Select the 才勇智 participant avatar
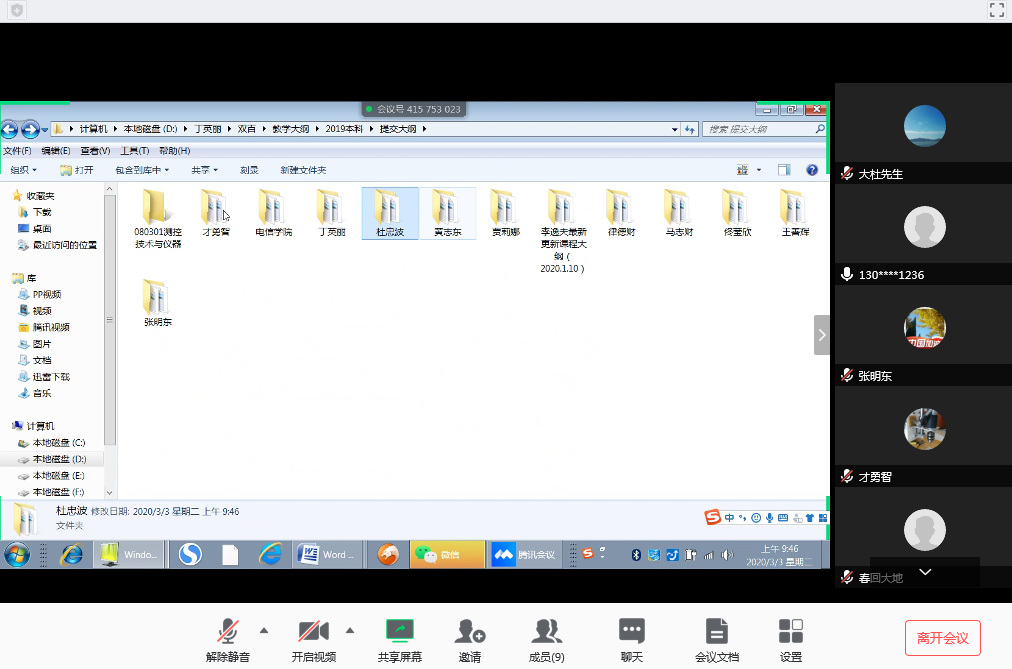Image resolution: width=1012 pixels, height=669 pixels. 924,429
